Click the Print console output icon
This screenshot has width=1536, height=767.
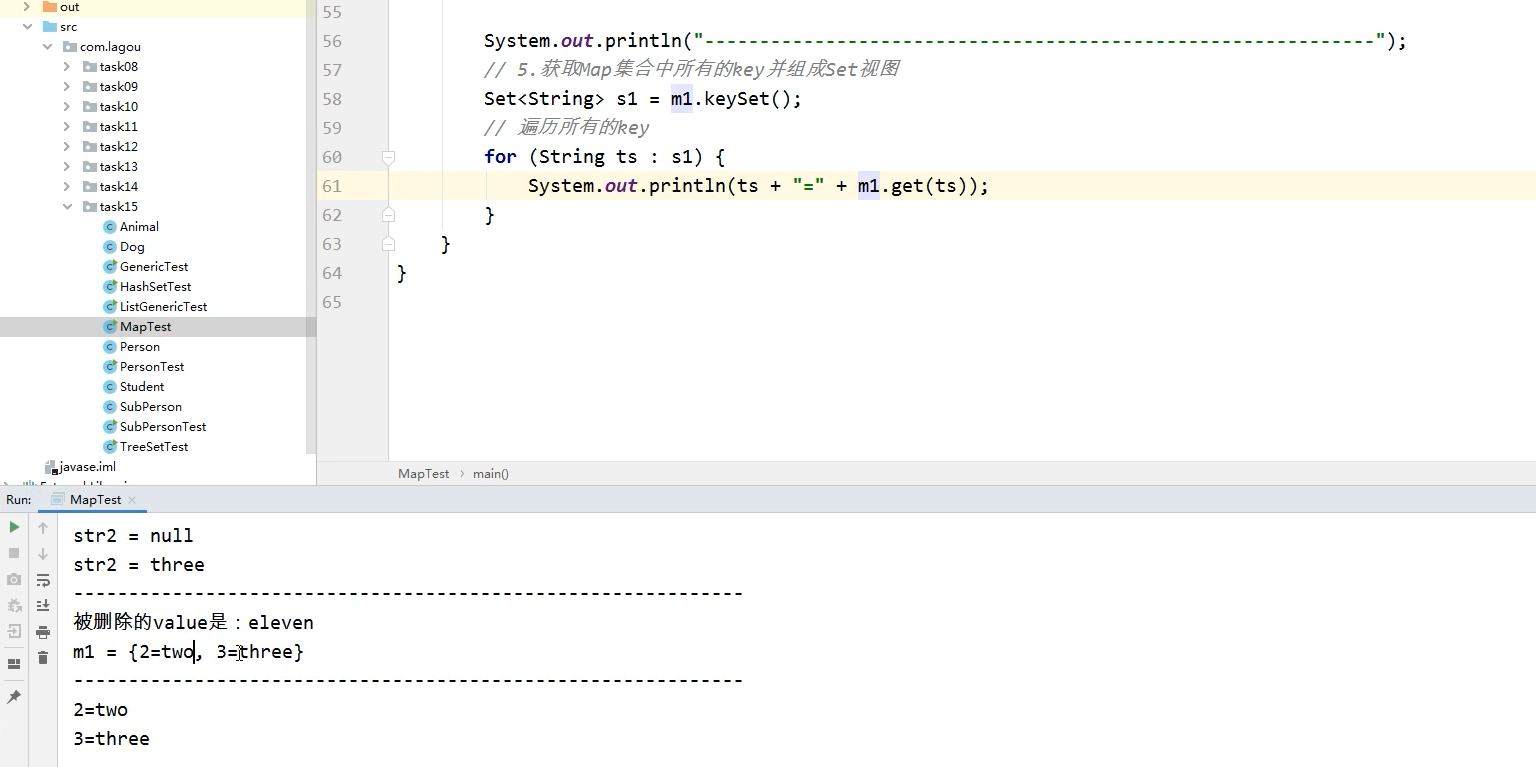coord(43,632)
